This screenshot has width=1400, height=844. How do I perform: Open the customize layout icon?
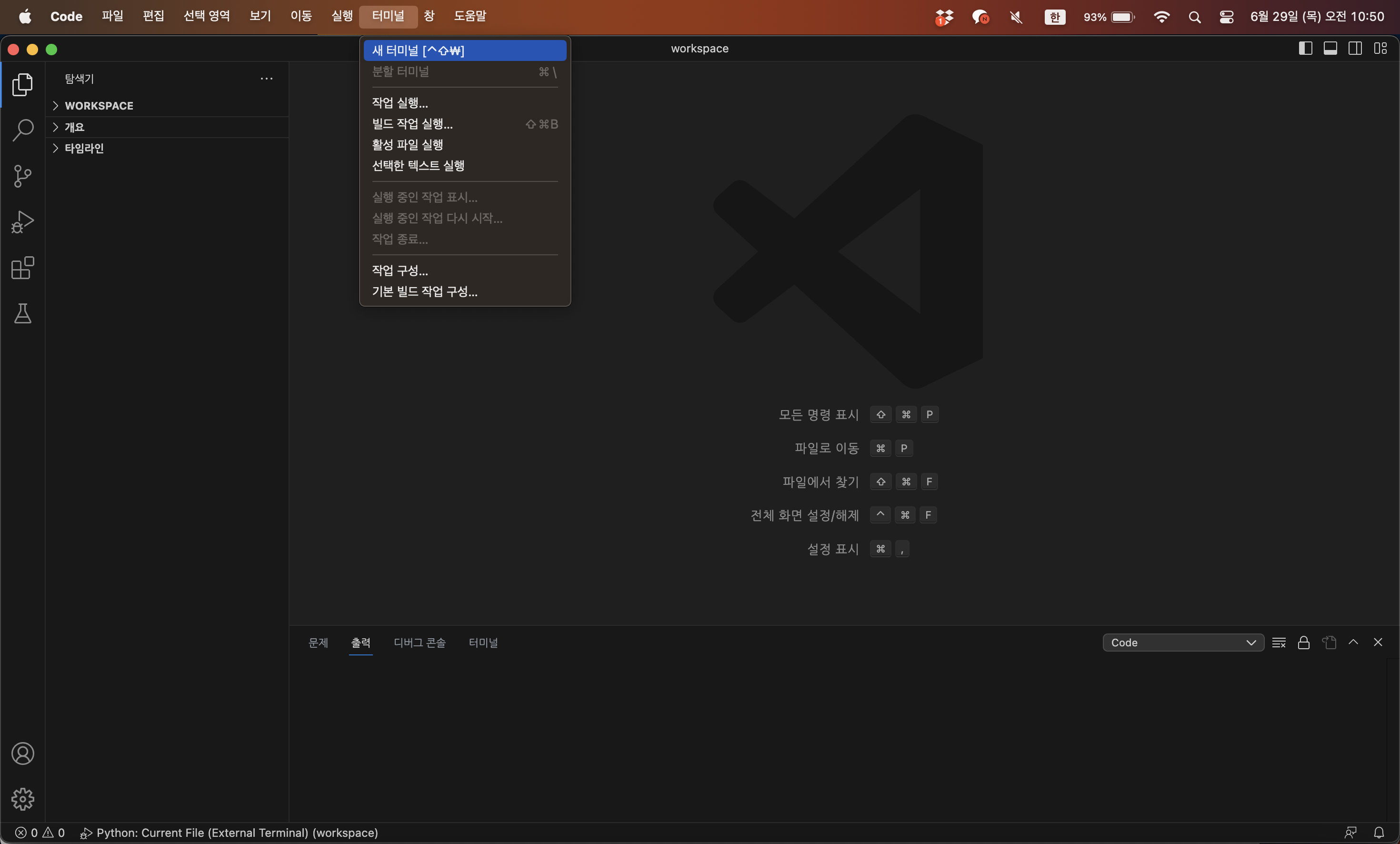(1380, 48)
